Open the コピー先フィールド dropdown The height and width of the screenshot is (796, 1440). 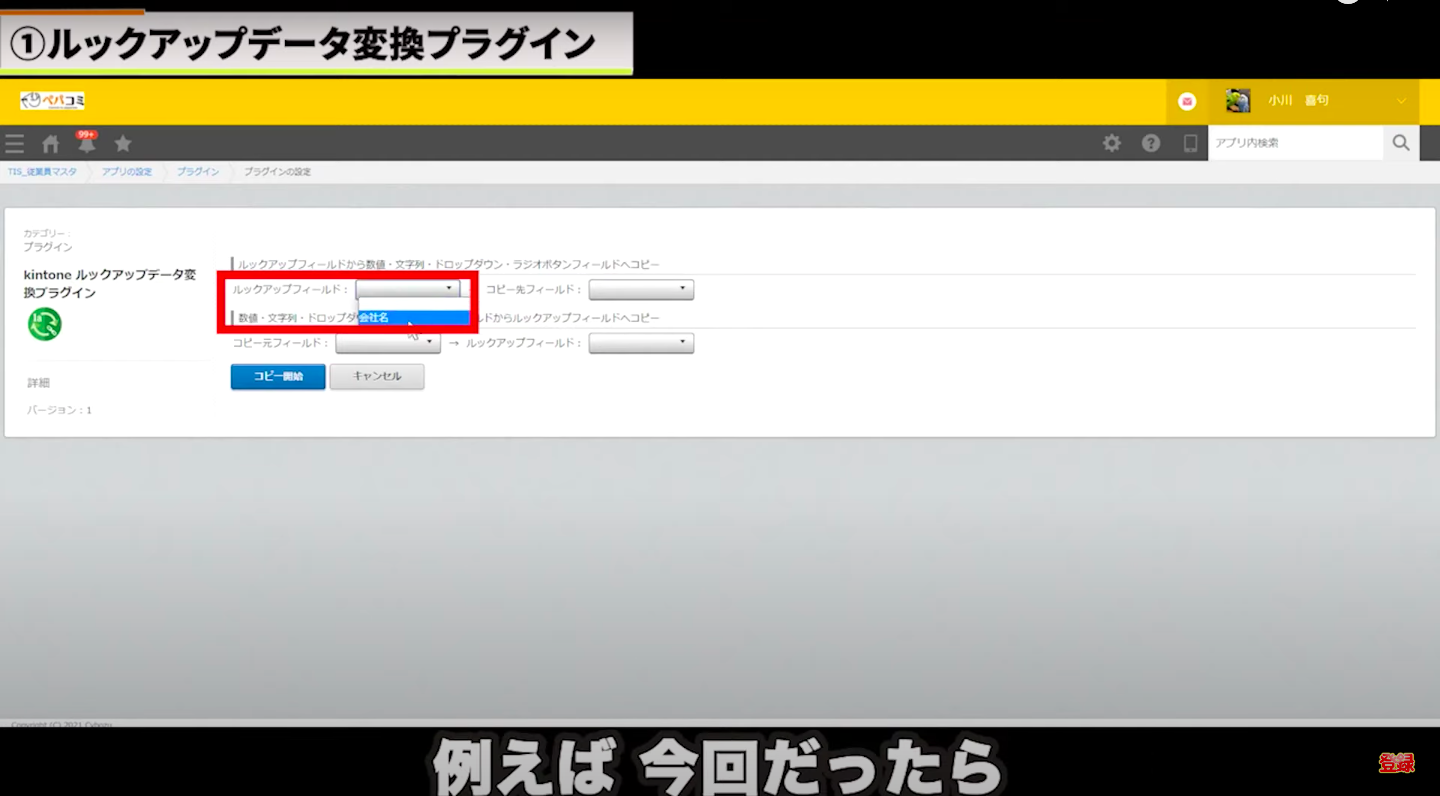(x=641, y=289)
